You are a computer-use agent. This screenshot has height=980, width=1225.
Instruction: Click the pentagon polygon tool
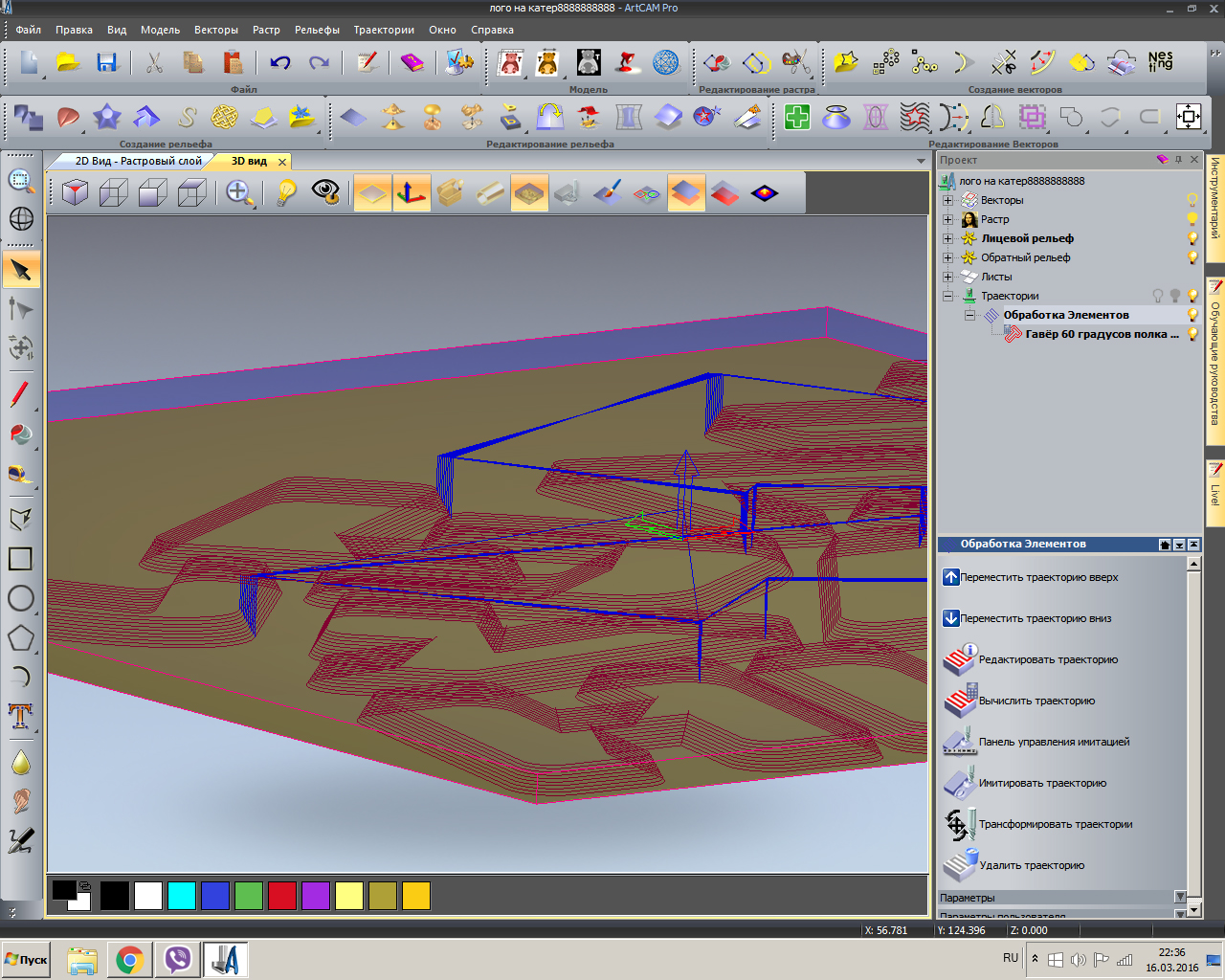(20, 637)
